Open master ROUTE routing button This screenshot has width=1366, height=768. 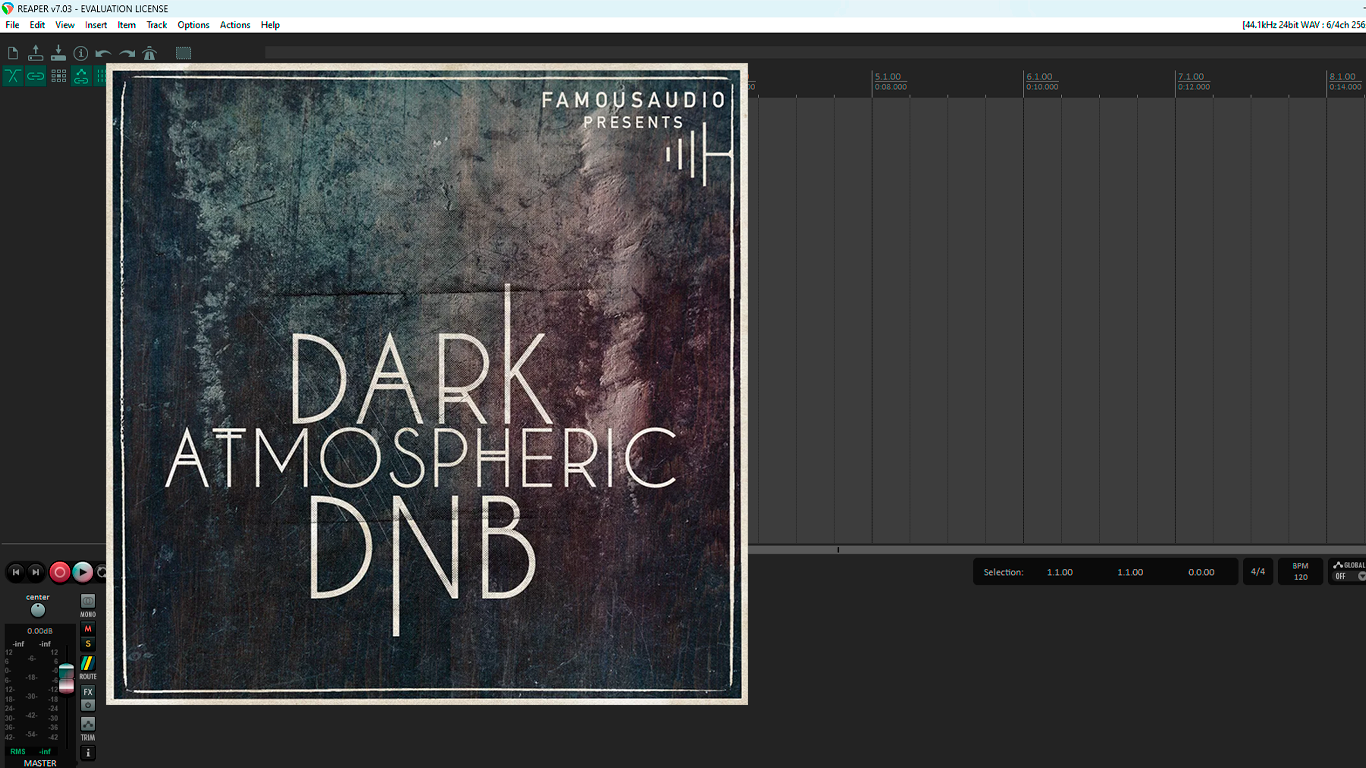(x=88, y=664)
